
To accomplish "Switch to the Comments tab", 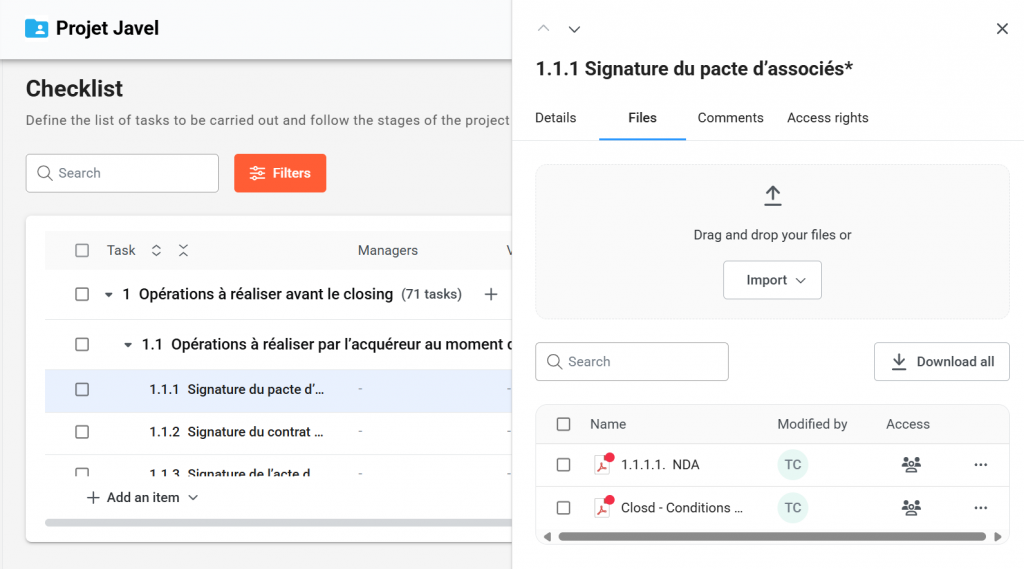I will pos(730,118).
